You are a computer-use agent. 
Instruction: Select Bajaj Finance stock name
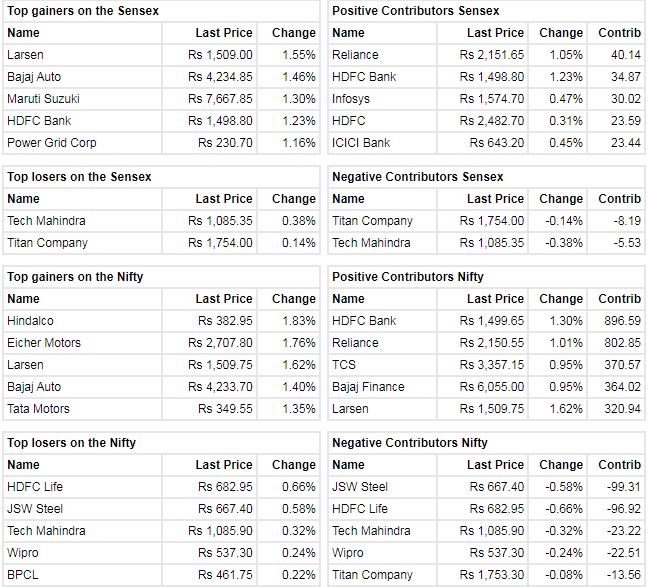pos(368,387)
